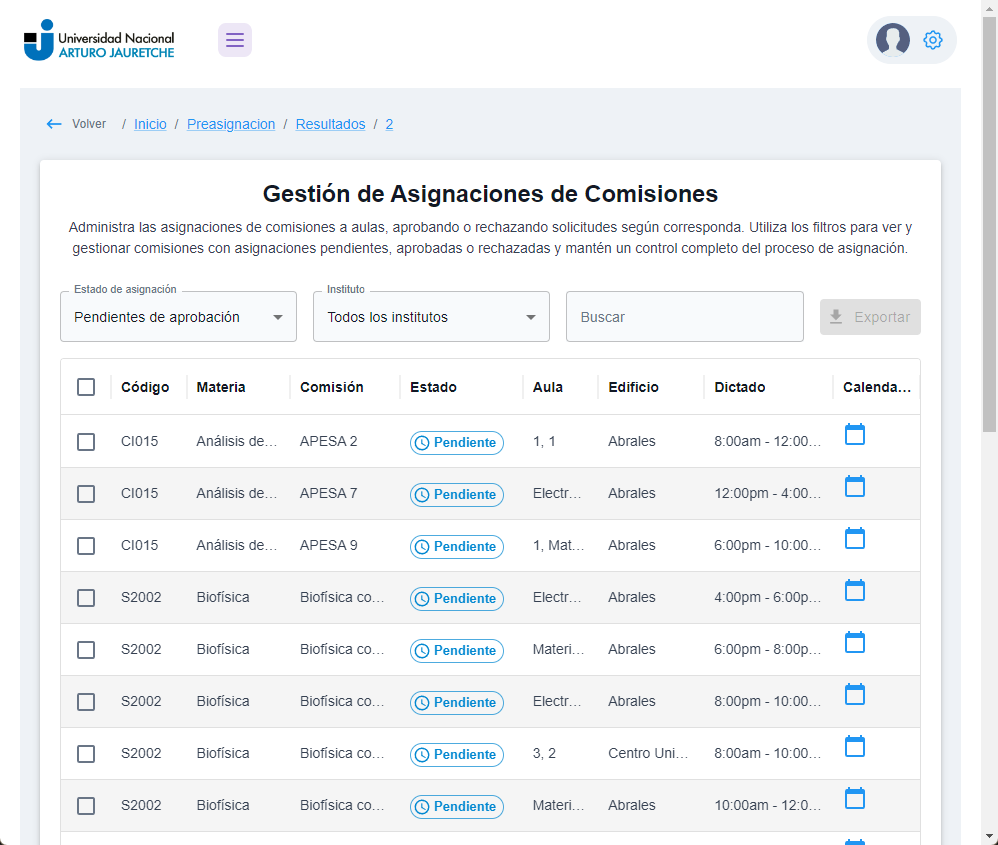The width and height of the screenshot is (998, 845).
Task: Open calendar for APESA 2 row
Action: [854, 435]
